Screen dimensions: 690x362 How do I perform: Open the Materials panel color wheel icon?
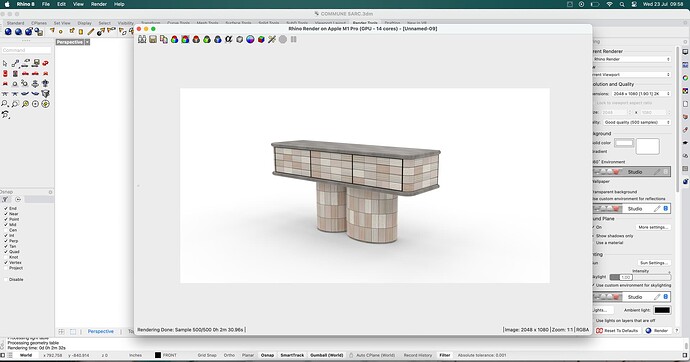[x=685, y=78]
